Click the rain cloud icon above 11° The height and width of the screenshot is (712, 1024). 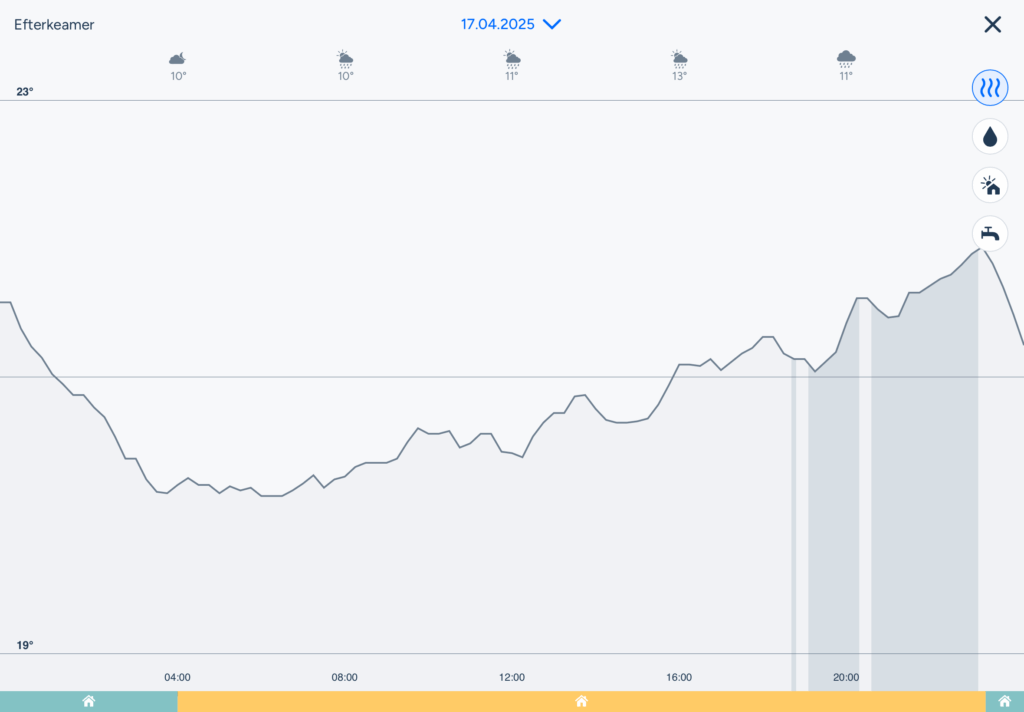(x=846, y=58)
